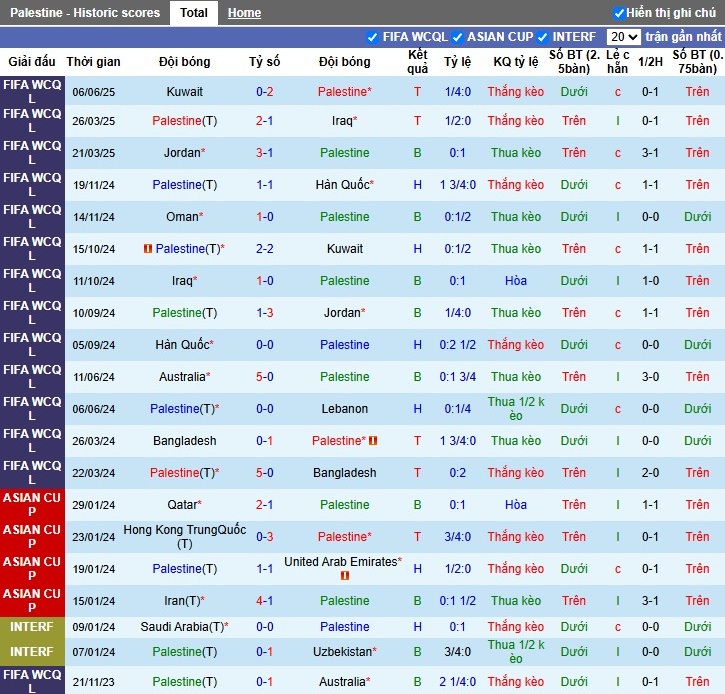Screen dimensions: 725x694
Task: Click the 4-1 score on 15/01/24
Action: click(x=264, y=601)
